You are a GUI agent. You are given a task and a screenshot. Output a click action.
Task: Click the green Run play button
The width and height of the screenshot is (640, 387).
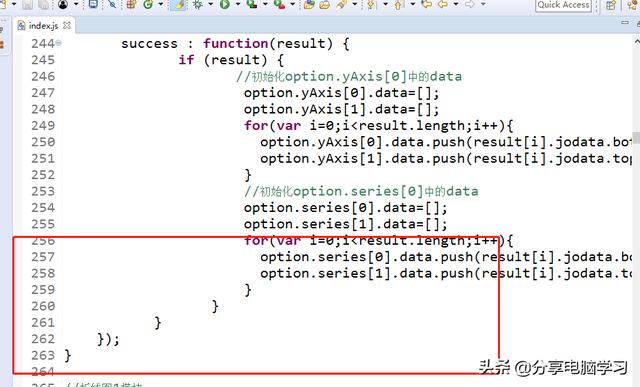[225, 4]
